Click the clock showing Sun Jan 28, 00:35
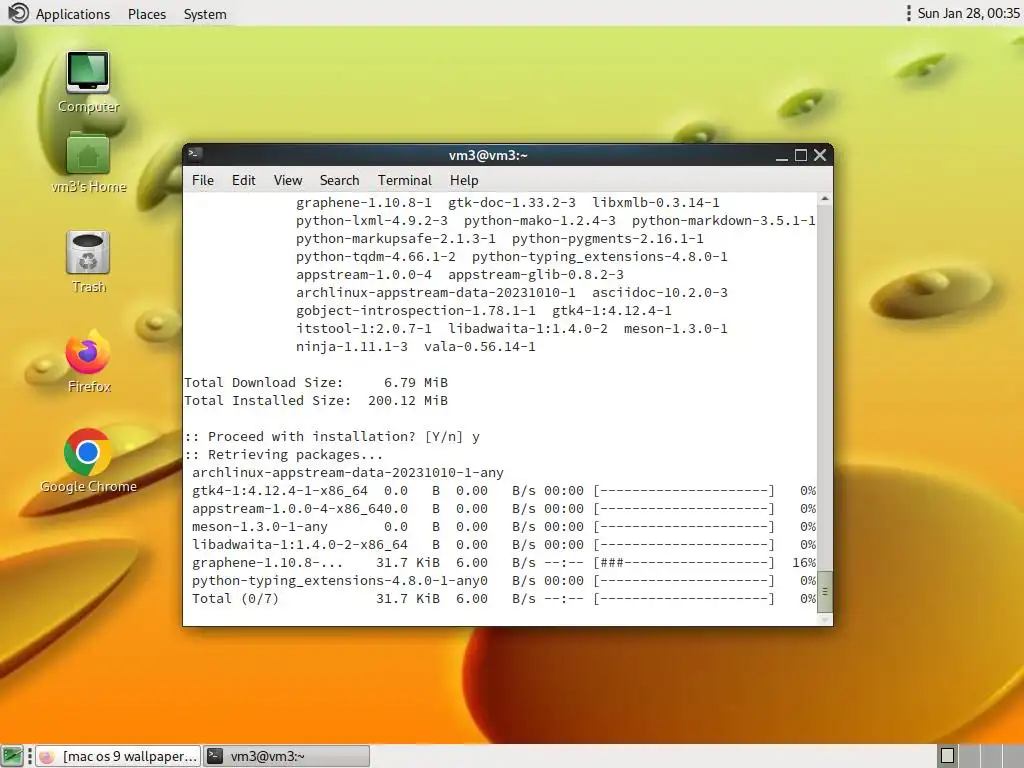The image size is (1024, 768). click(968, 13)
